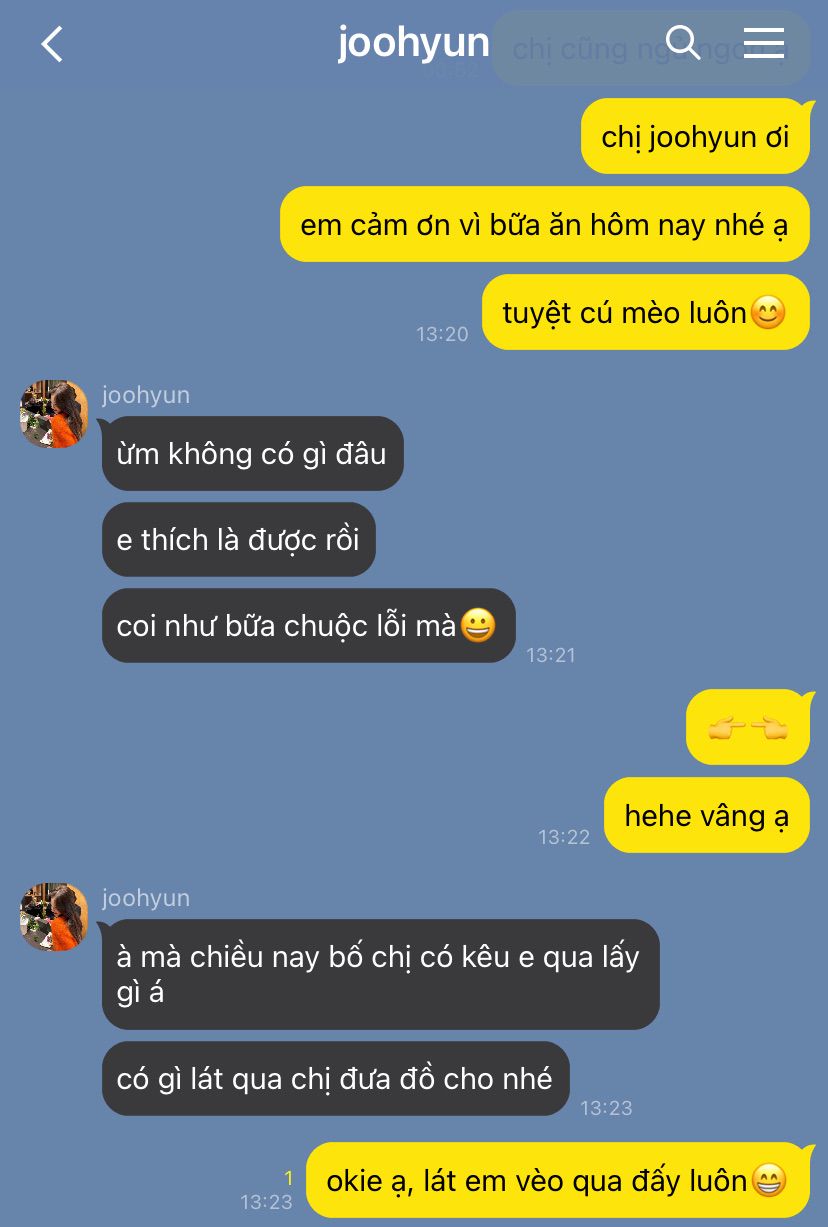Viewport: 828px width, 1227px height.
Task: Tap the grinning emoji in 'coi như bữa chuộc lỗi mà'
Action: tap(478, 626)
